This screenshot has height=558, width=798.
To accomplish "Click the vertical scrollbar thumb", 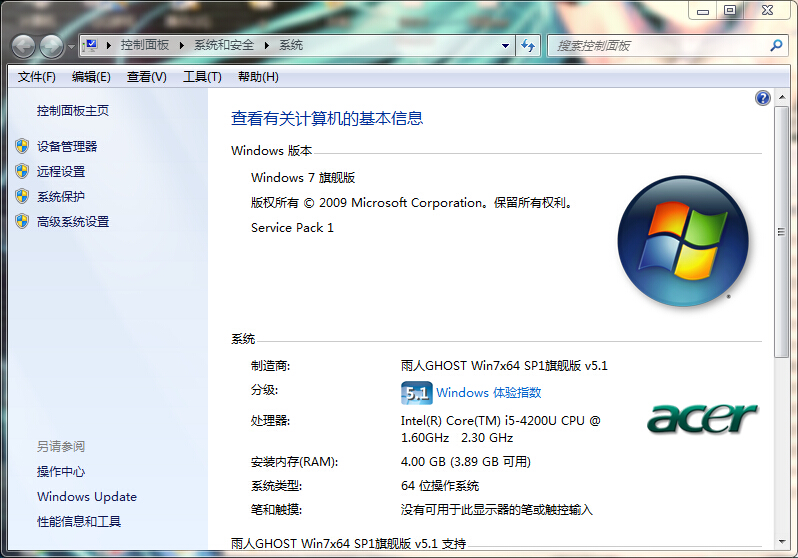I will coord(782,232).
